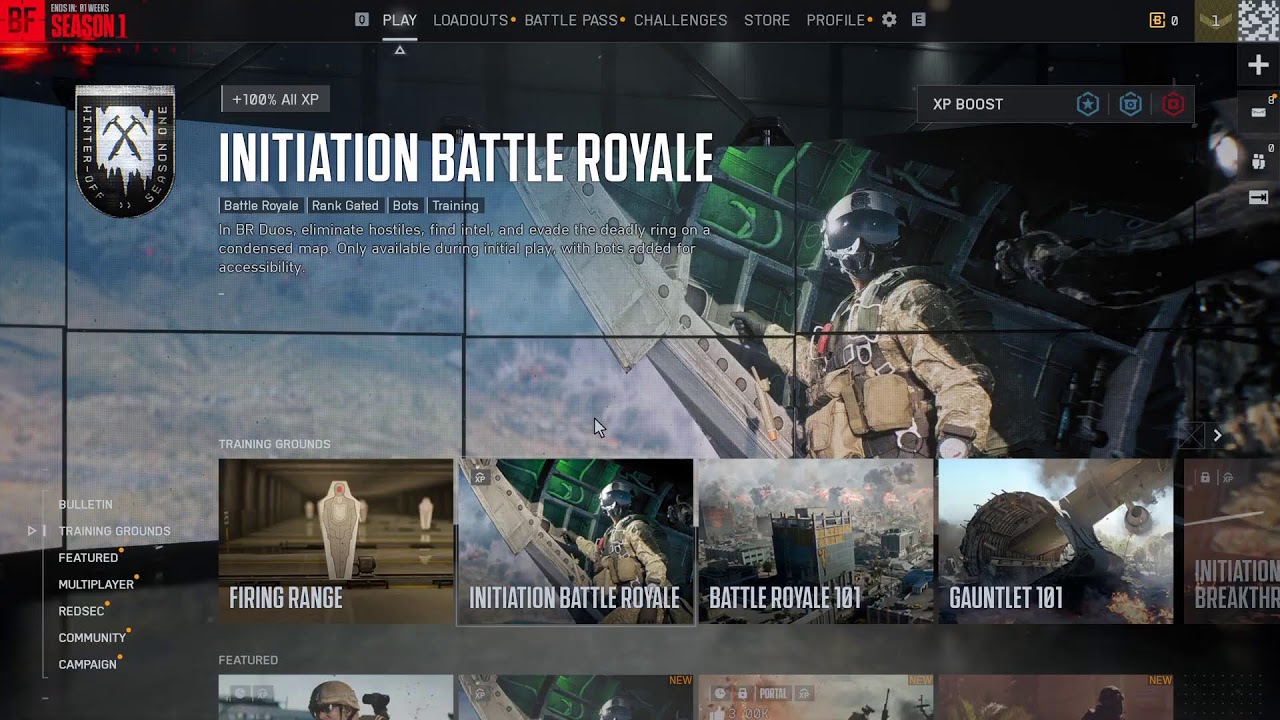Click the collapse side panel arrow icon
The width and height of the screenshot is (1280, 720).
(x=1259, y=198)
